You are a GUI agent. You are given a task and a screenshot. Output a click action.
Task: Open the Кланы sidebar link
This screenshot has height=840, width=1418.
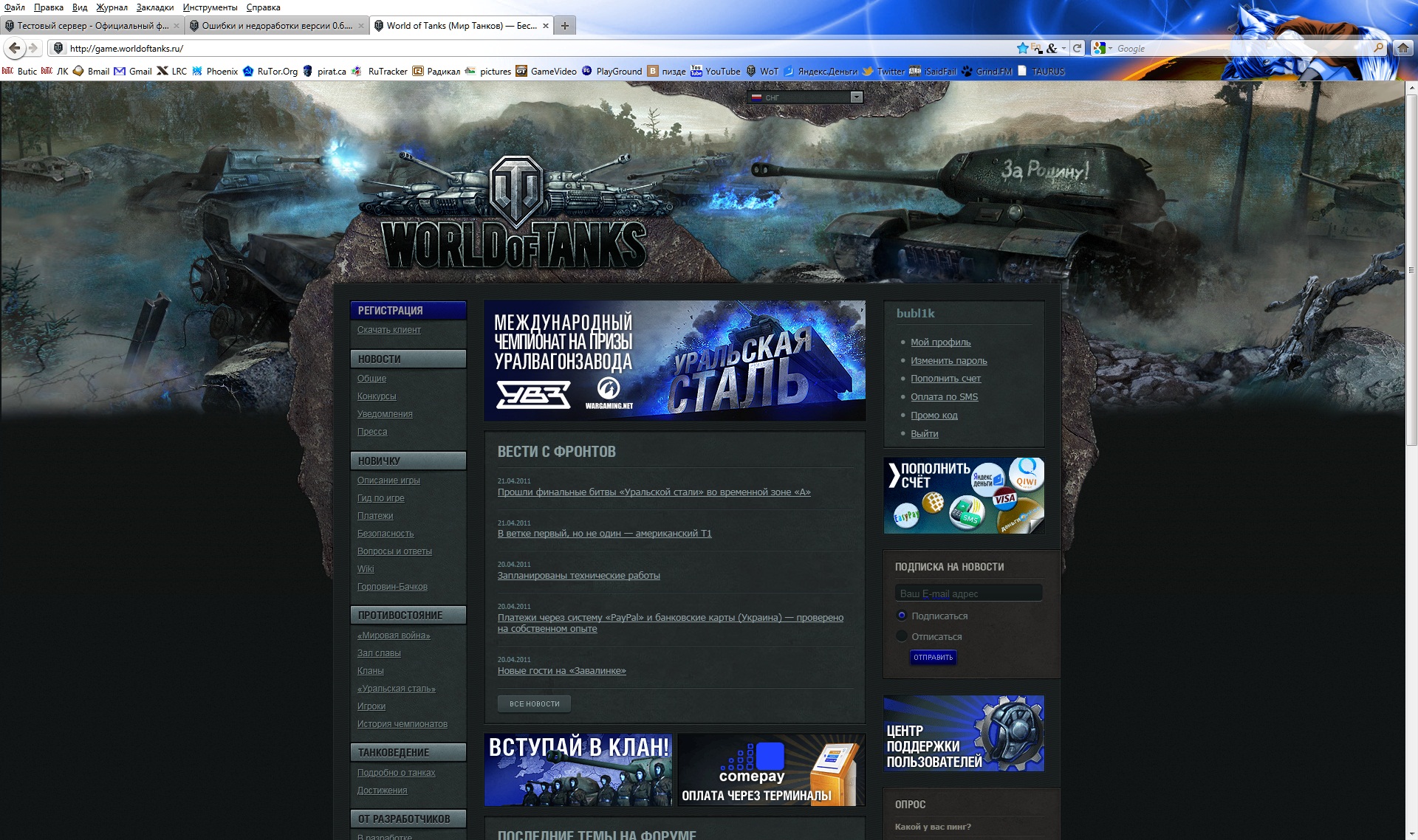click(x=370, y=671)
